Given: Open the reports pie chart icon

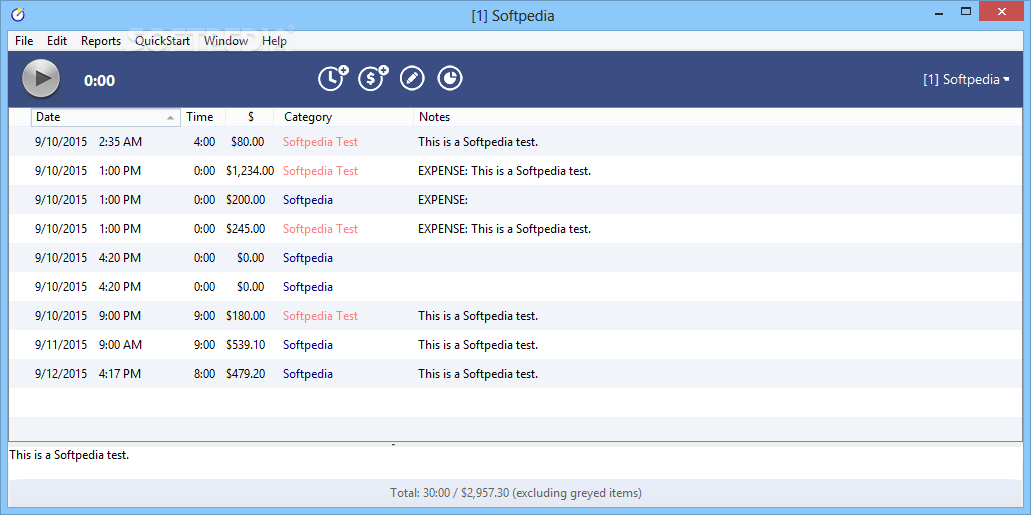Looking at the screenshot, I should pos(450,78).
